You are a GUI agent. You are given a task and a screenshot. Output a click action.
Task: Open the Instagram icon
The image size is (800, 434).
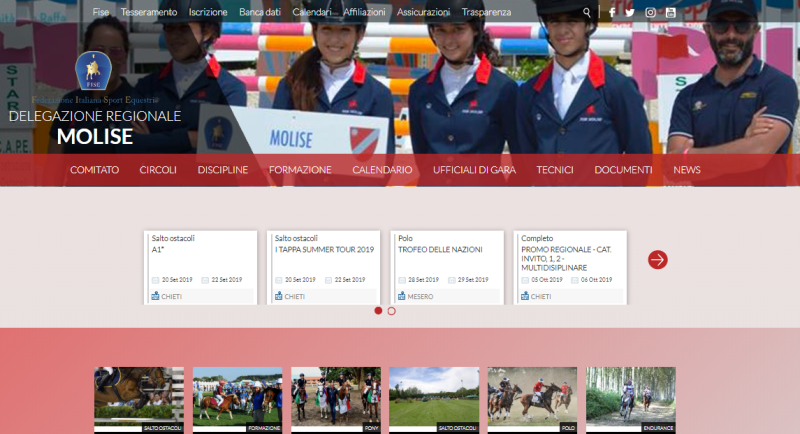coord(651,13)
